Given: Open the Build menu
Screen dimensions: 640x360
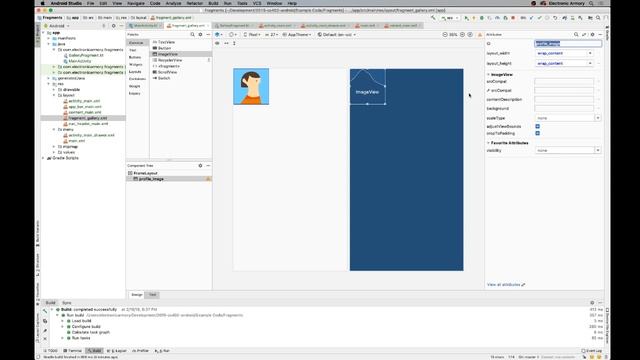Looking at the screenshot, I should (213, 3).
